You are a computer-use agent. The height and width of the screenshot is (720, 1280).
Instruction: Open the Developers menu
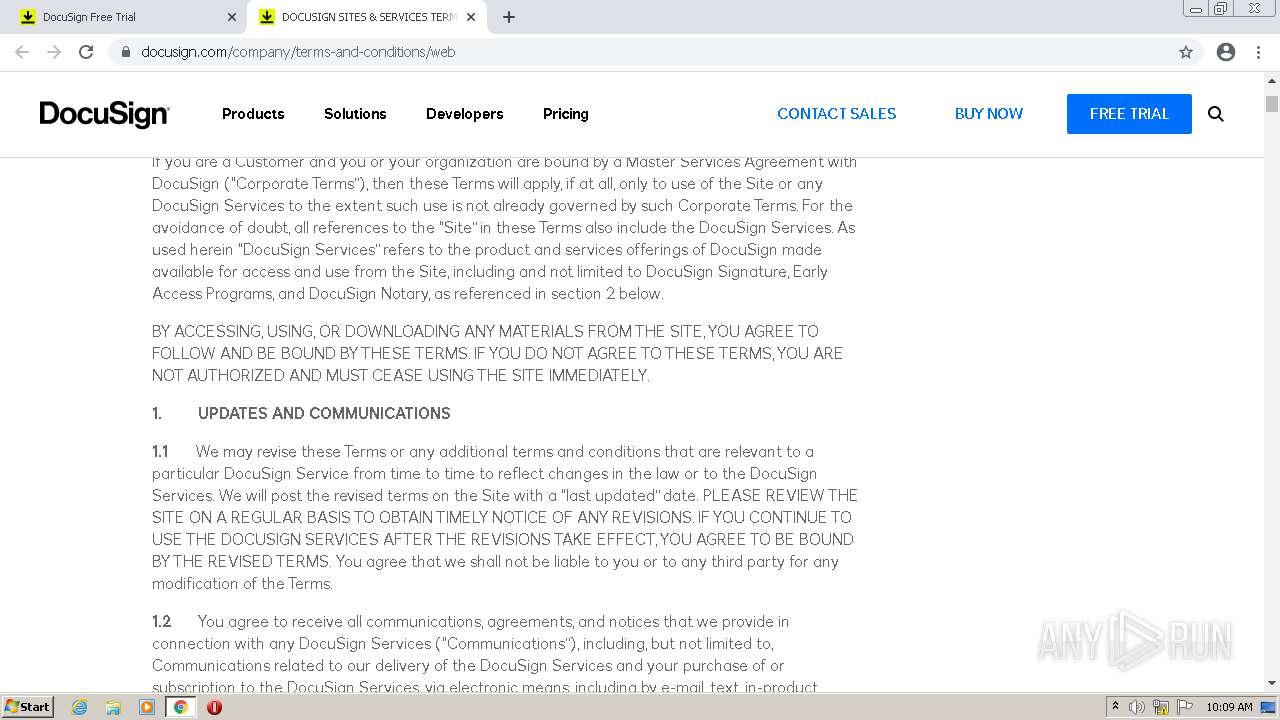click(465, 114)
